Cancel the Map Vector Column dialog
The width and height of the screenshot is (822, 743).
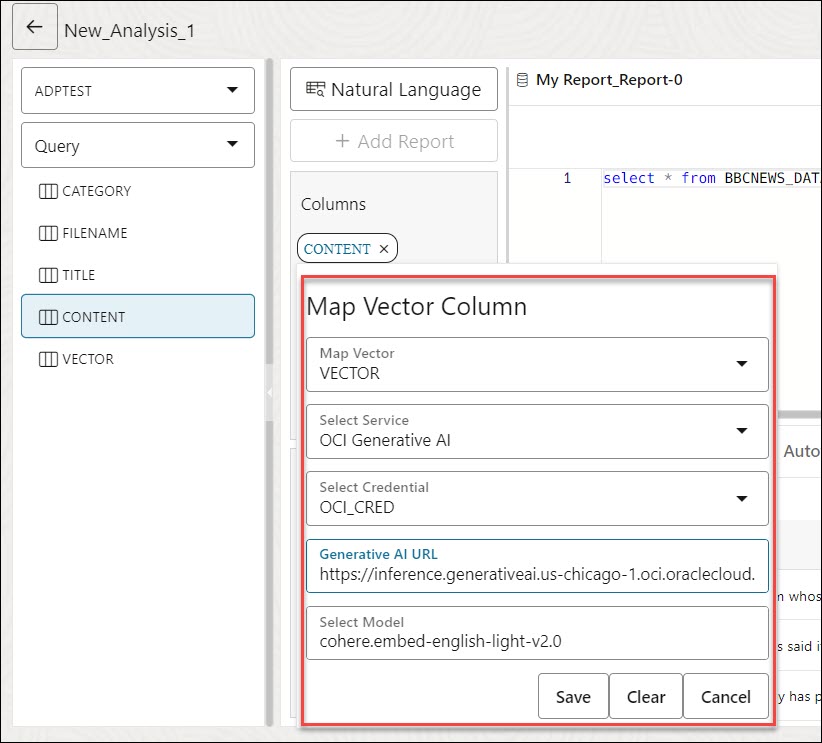(726, 696)
